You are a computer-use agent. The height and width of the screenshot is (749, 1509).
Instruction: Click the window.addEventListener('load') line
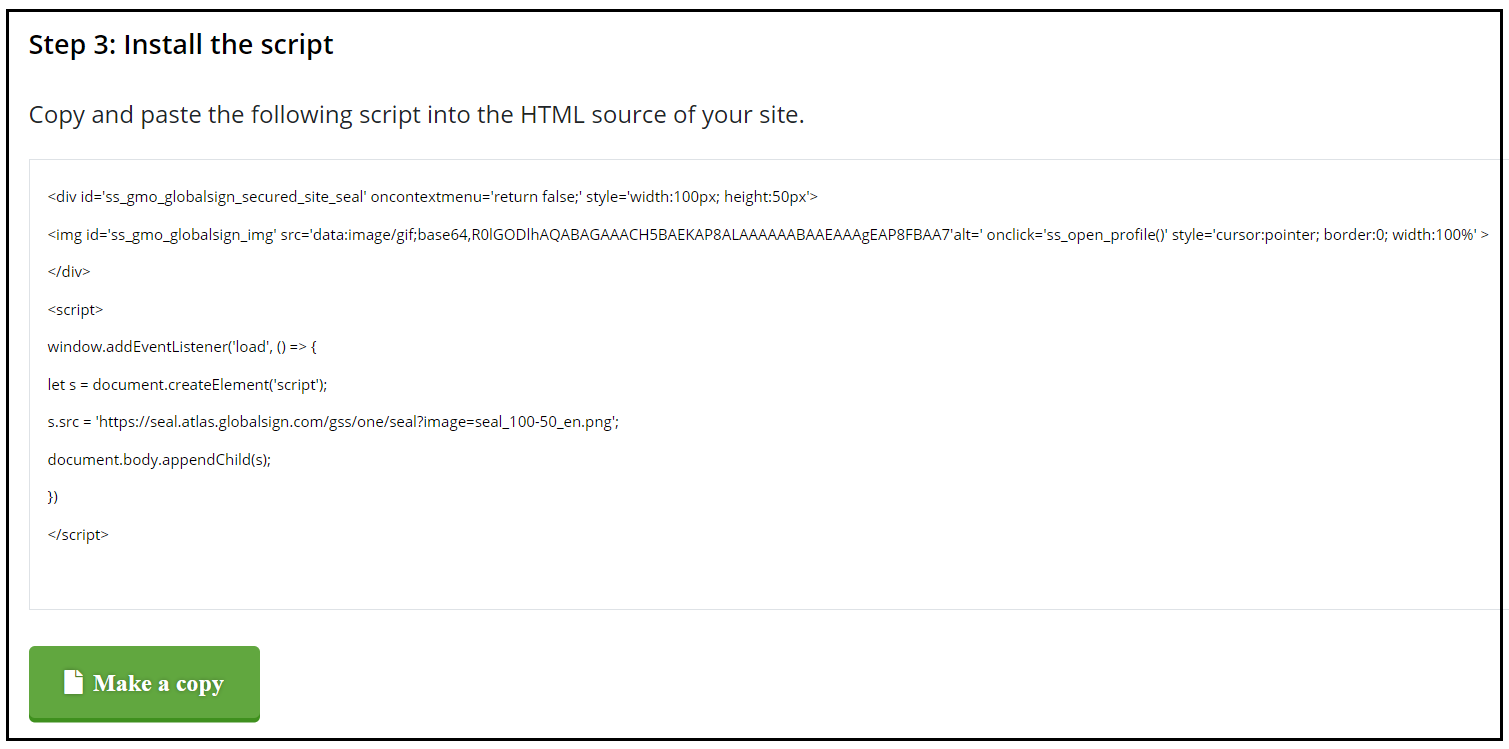coord(182,347)
